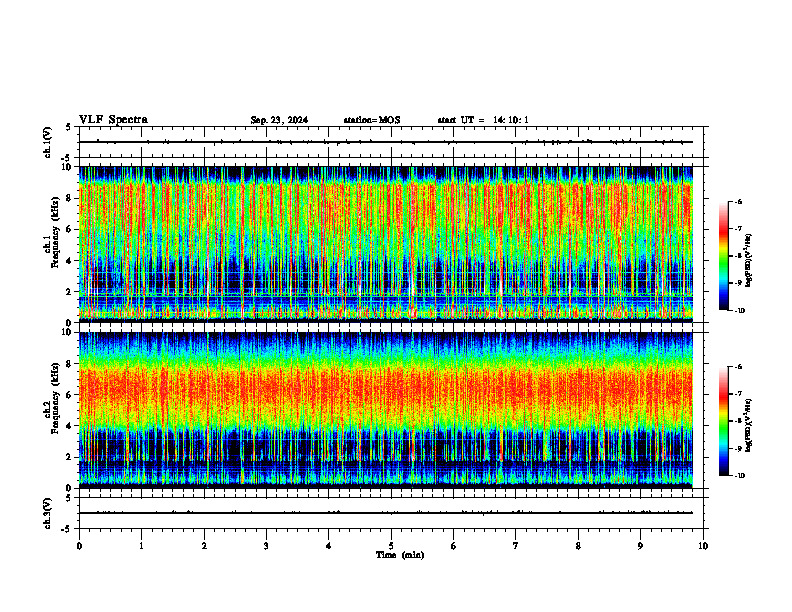The width and height of the screenshot is (792, 612).
Task: Click time-axis tick label "9"
Action: (640, 546)
